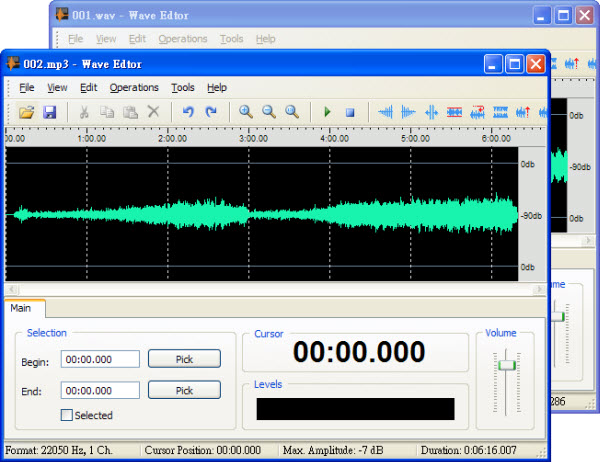Open Operations menu in the 001.wav window

(183, 39)
